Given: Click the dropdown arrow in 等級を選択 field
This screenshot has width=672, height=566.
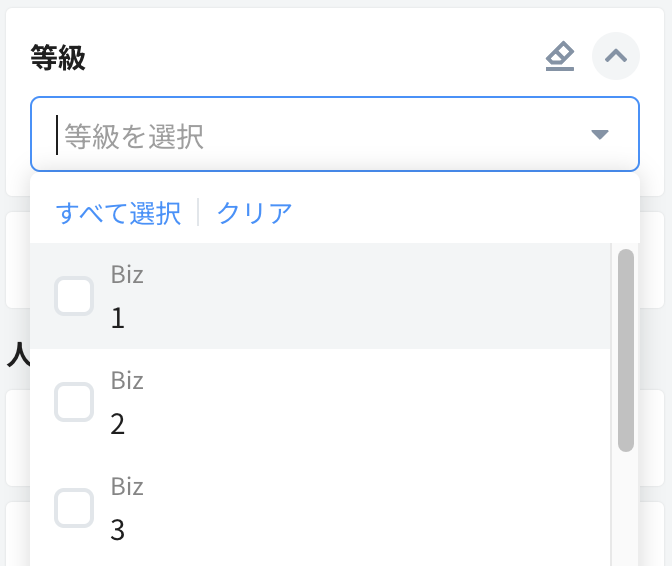Looking at the screenshot, I should click(600, 134).
